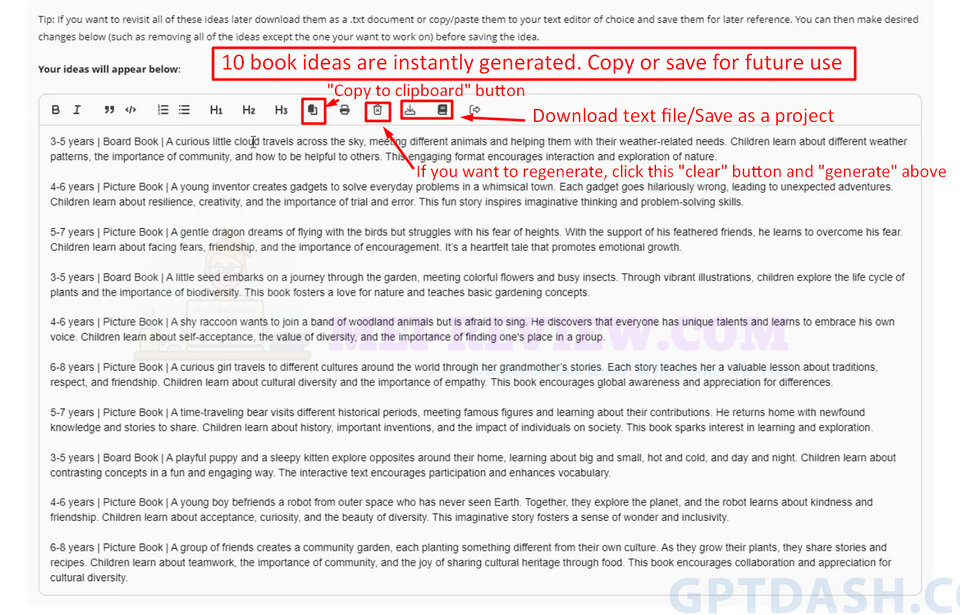960x615 pixels.
Task: Click the gentle dragon fear of heights idea
Action: point(477,240)
